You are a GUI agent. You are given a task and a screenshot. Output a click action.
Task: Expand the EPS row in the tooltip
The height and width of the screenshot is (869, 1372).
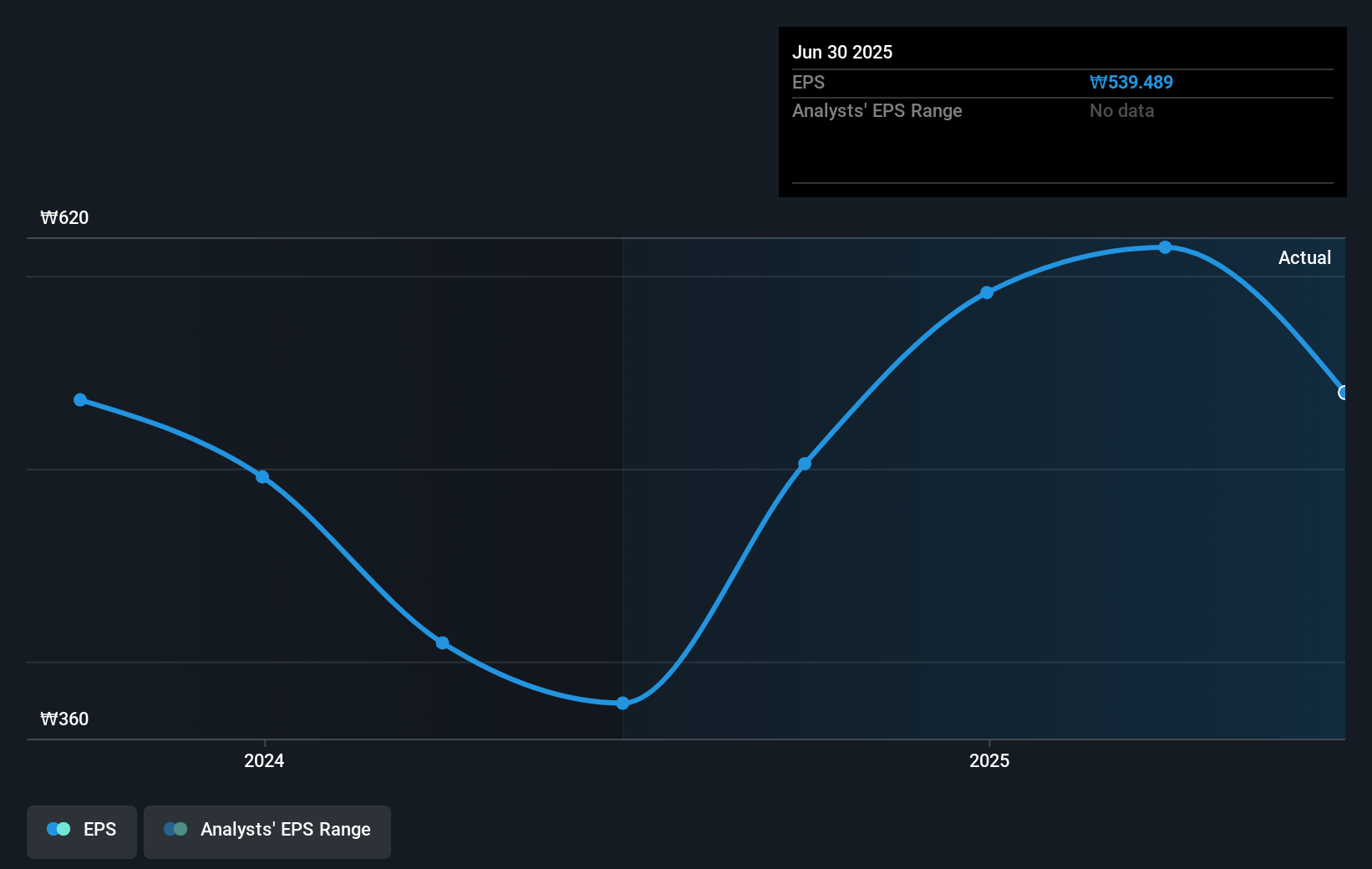(808, 82)
